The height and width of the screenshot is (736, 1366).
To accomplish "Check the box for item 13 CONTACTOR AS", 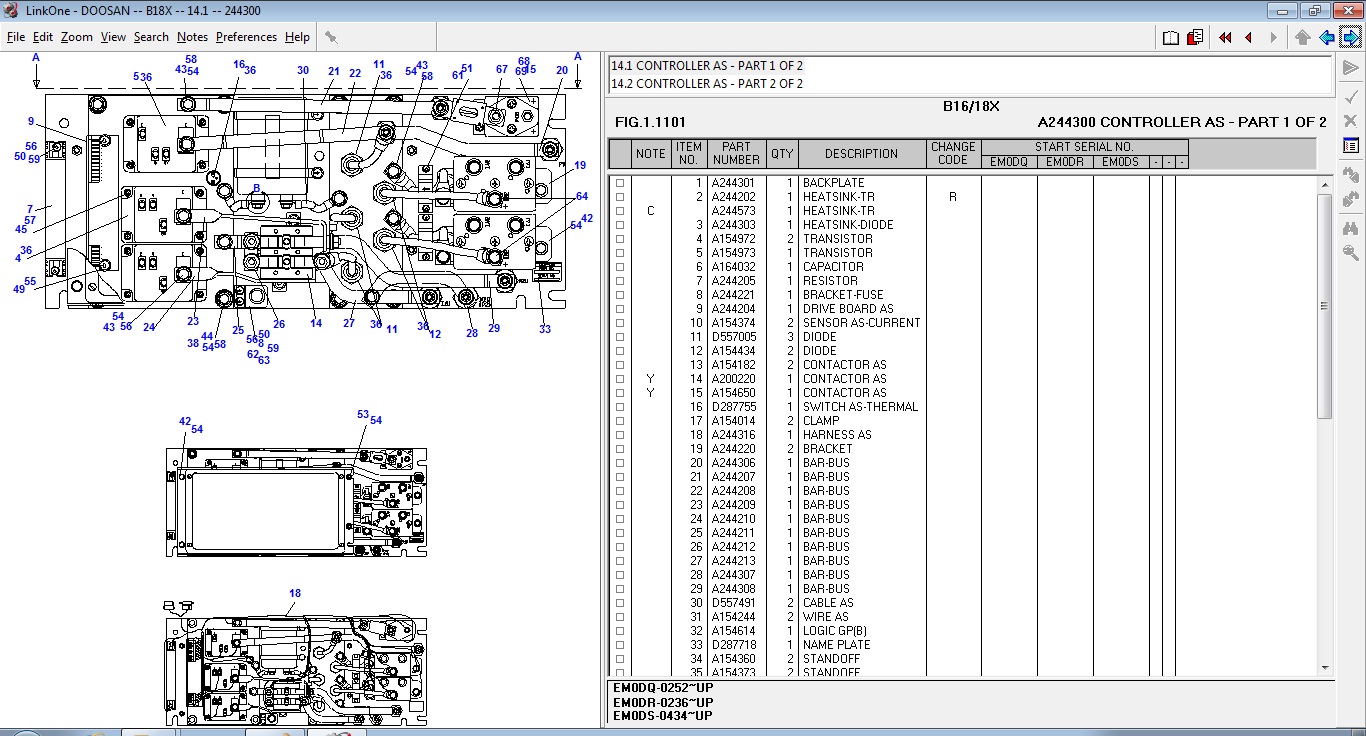I will point(620,365).
